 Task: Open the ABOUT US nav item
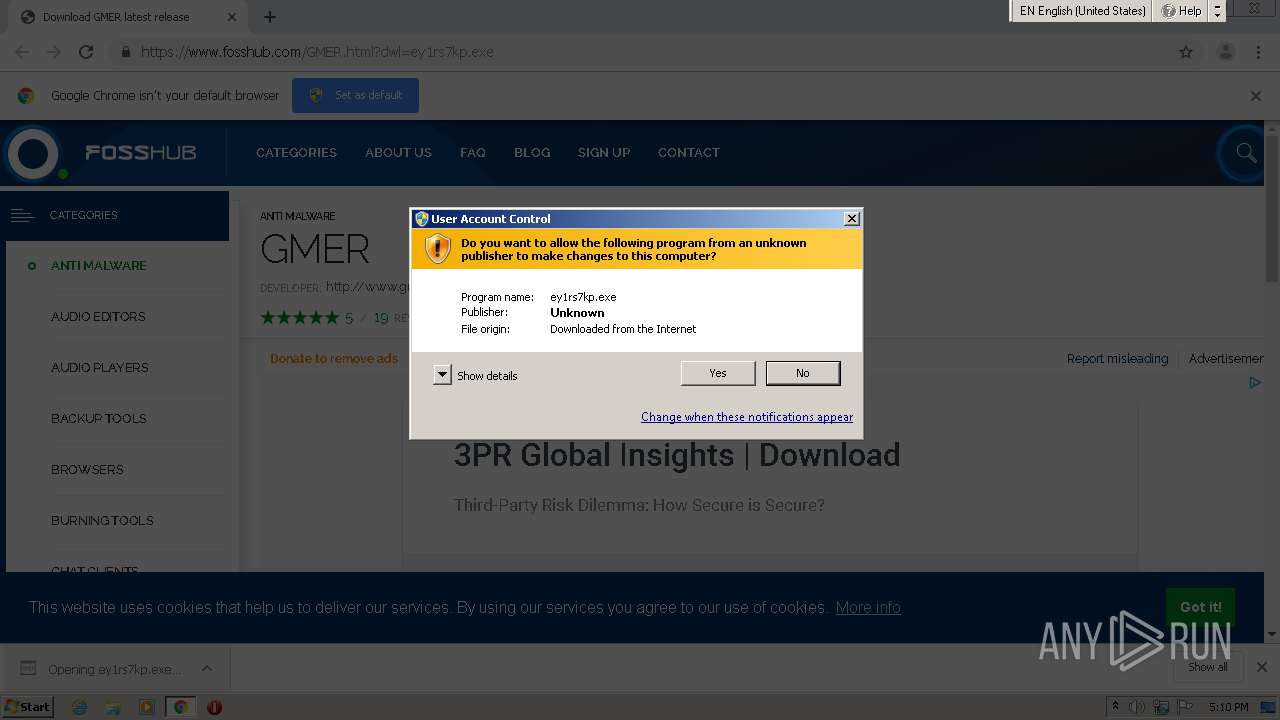pyautogui.click(x=398, y=153)
